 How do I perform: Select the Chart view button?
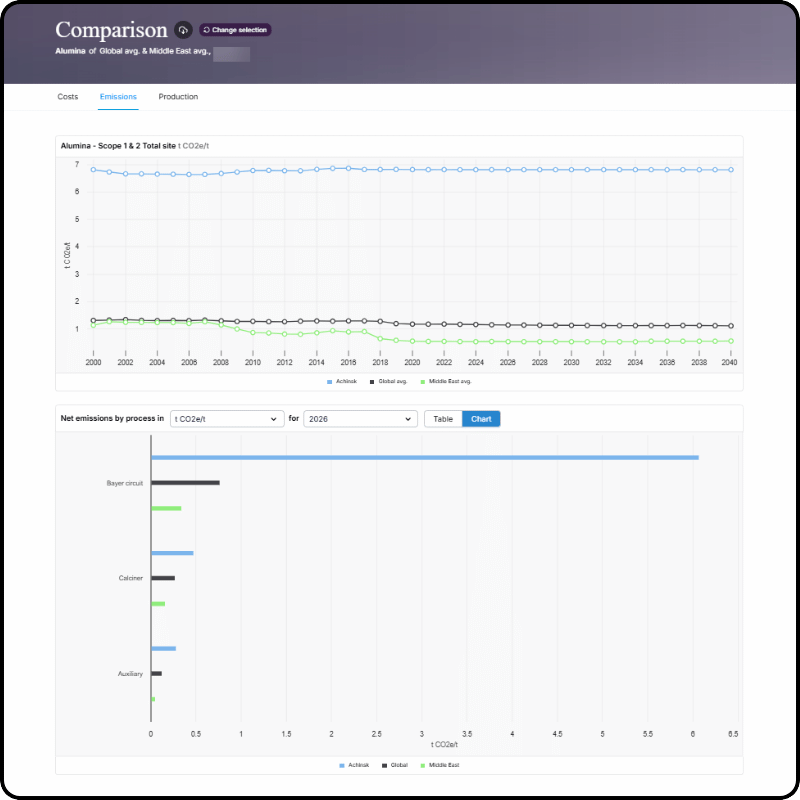click(x=481, y=419)
